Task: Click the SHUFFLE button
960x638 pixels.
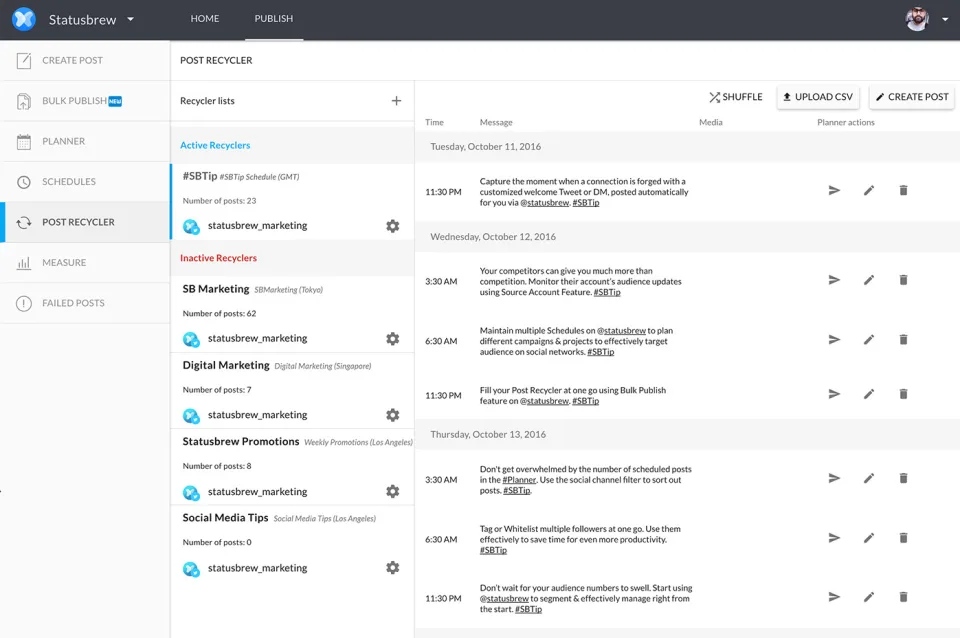Action: tap(735, 97)
